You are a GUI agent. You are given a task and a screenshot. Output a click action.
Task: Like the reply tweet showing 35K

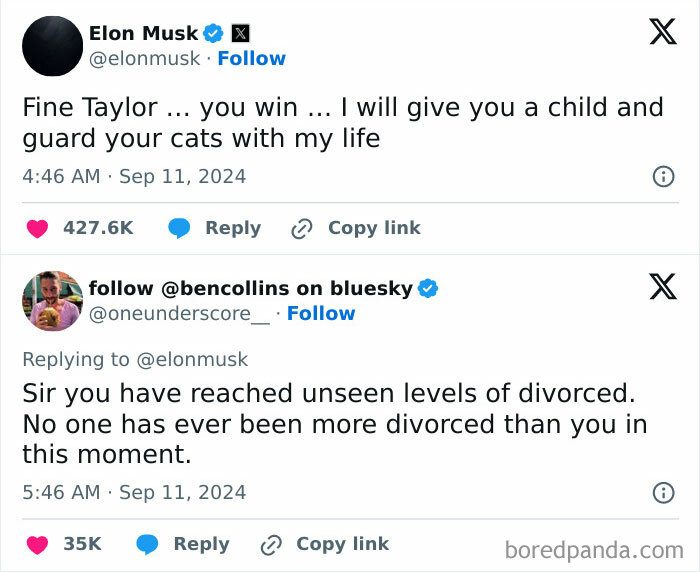(37, 545)
